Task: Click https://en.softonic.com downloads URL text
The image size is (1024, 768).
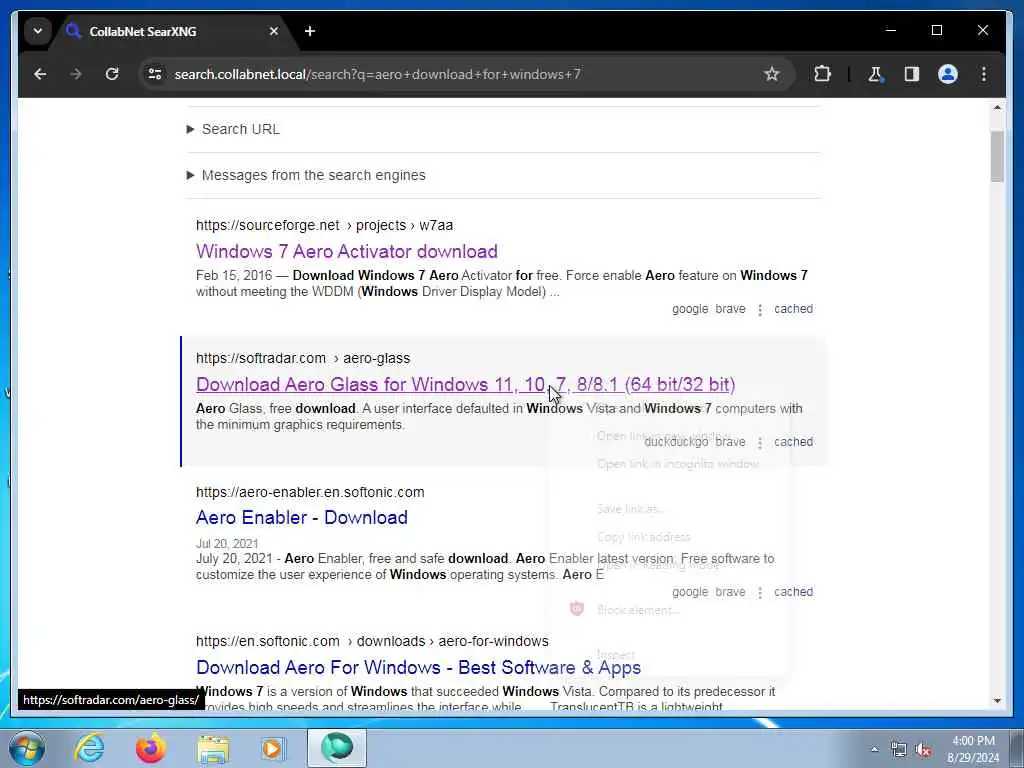Action: coord(372,641)
